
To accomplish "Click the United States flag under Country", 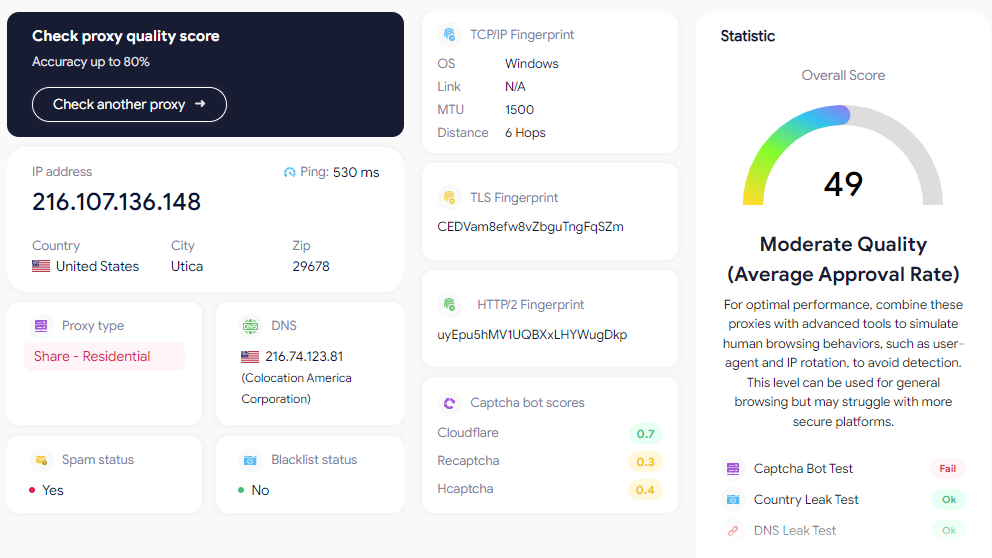I will [41, 266].
